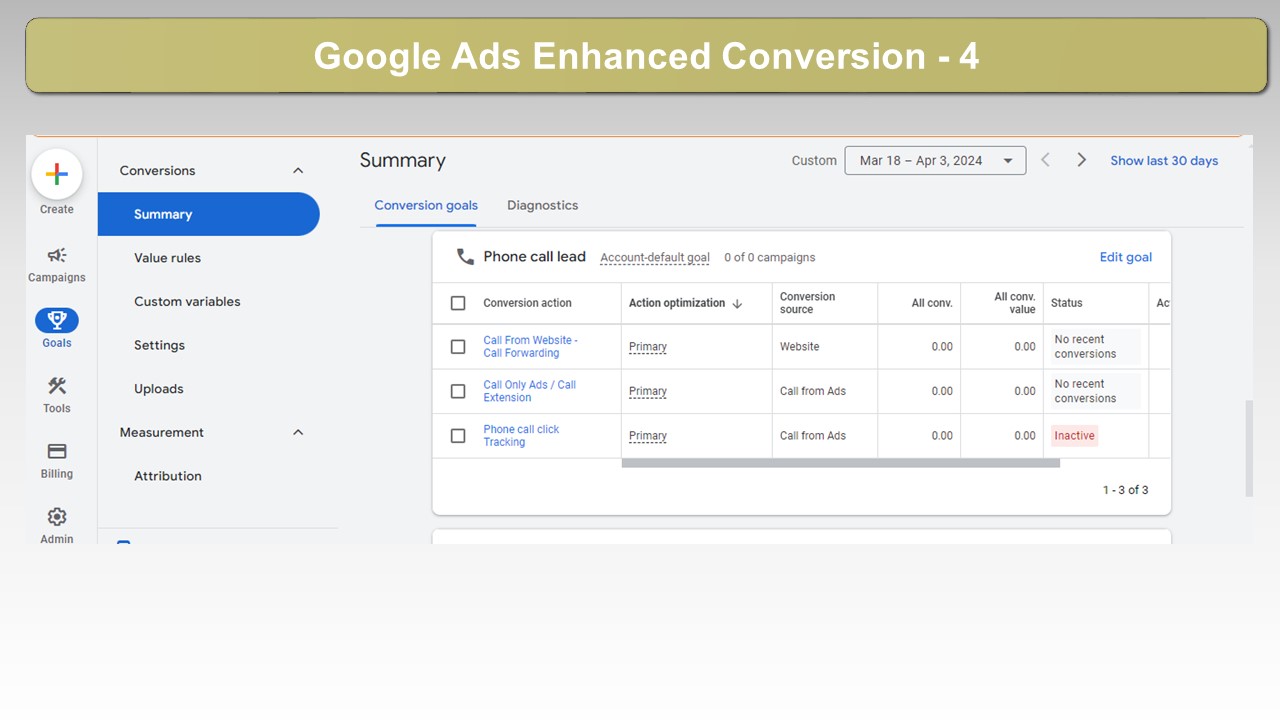Open Call From Website - Call Forwarding link
1280x720 pixels.
pyautogui.click(x=530, y=346)
